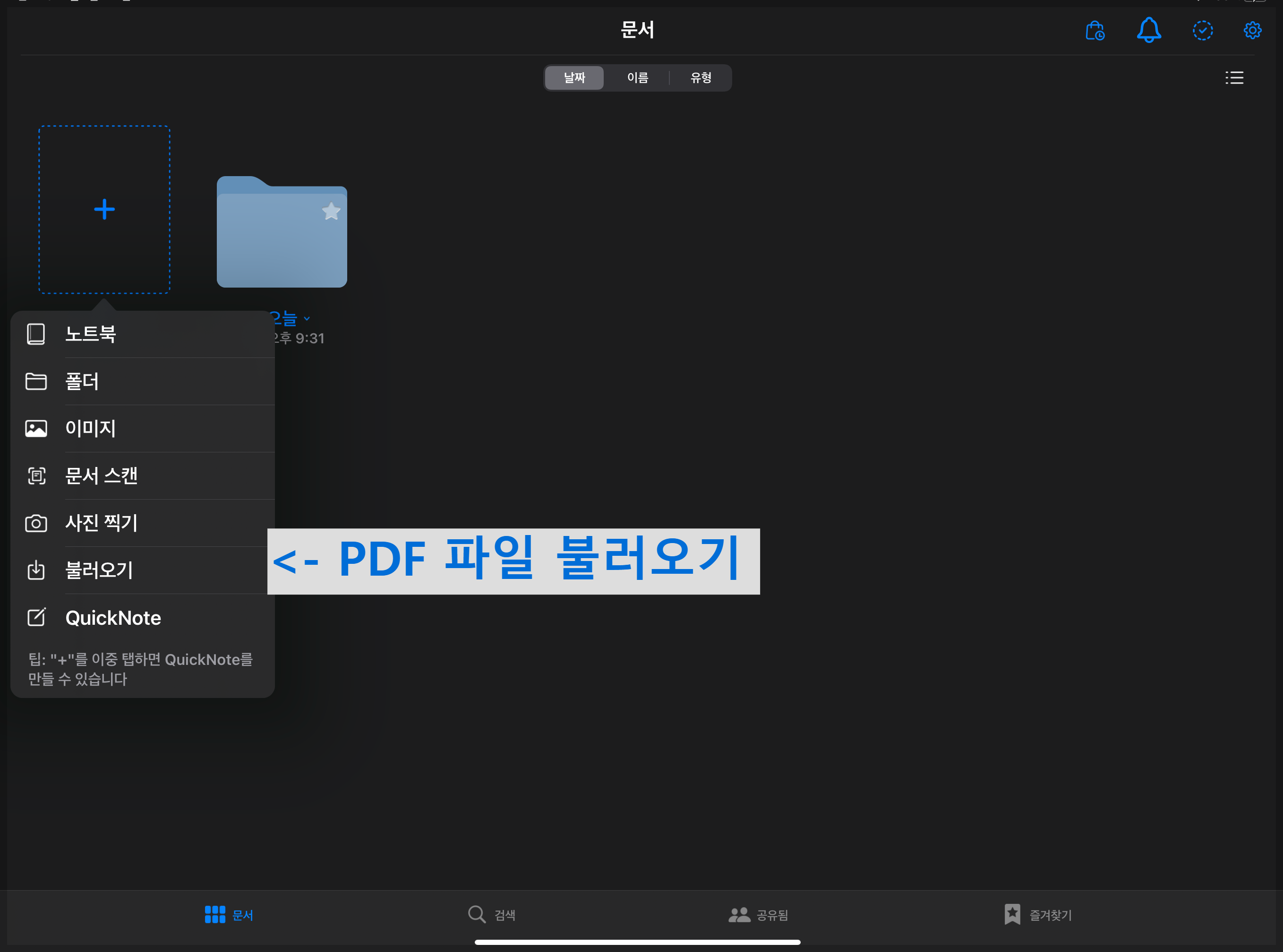Choose 문서 스캔 from the menu
The height and width of the screenshot is (952, 1283).
(x=142, y=476)
